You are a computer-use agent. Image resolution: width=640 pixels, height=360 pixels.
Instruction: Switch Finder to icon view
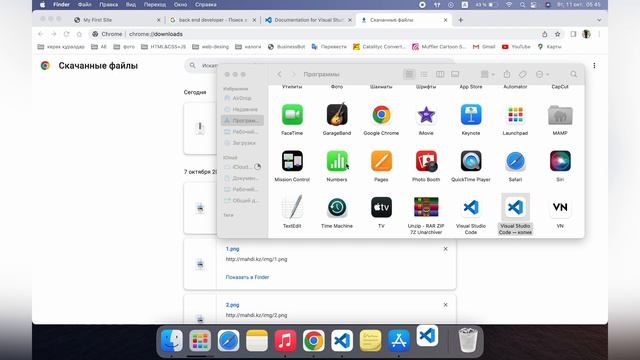[409, 74]
